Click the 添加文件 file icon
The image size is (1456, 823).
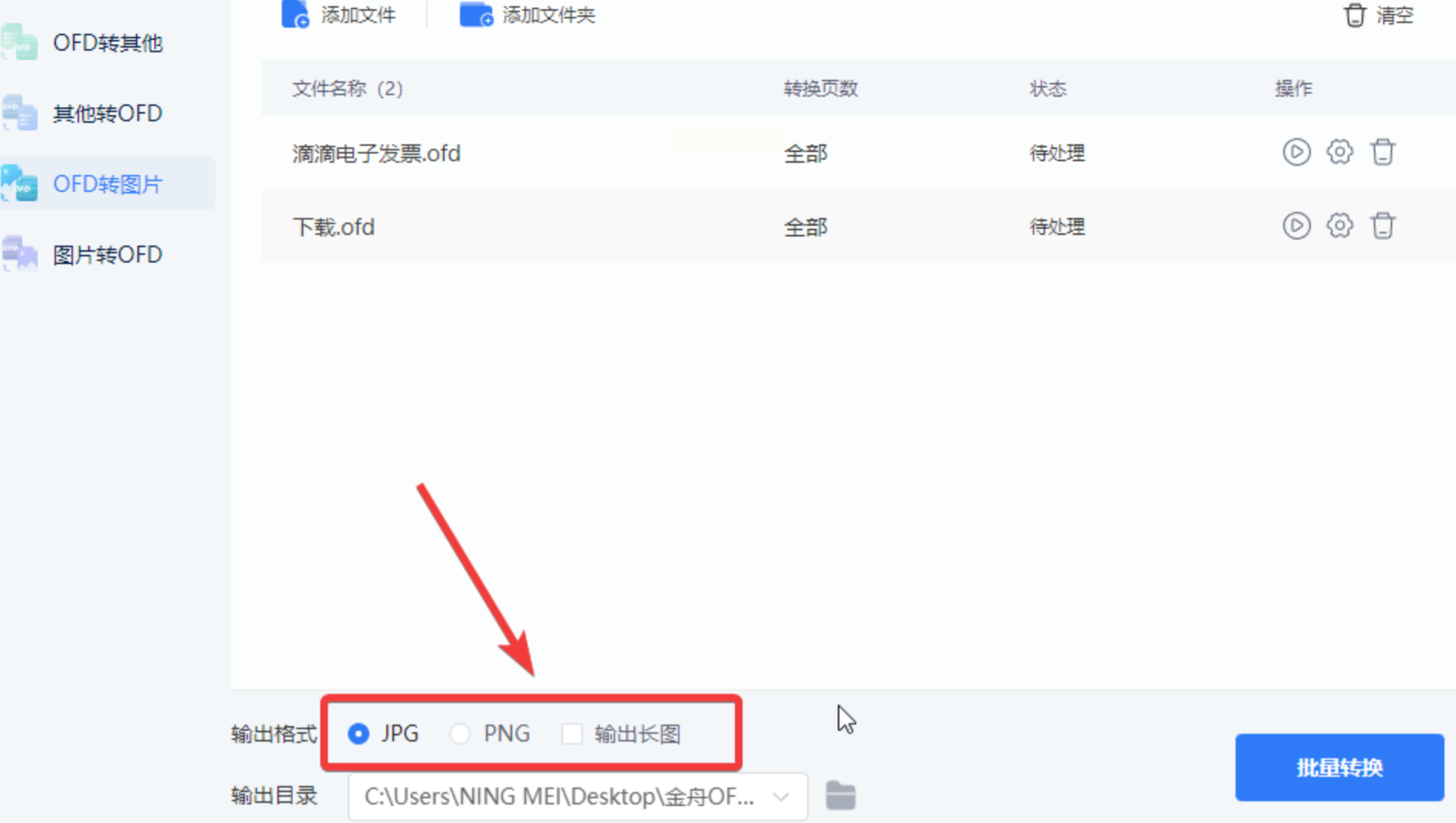[296, 15]
